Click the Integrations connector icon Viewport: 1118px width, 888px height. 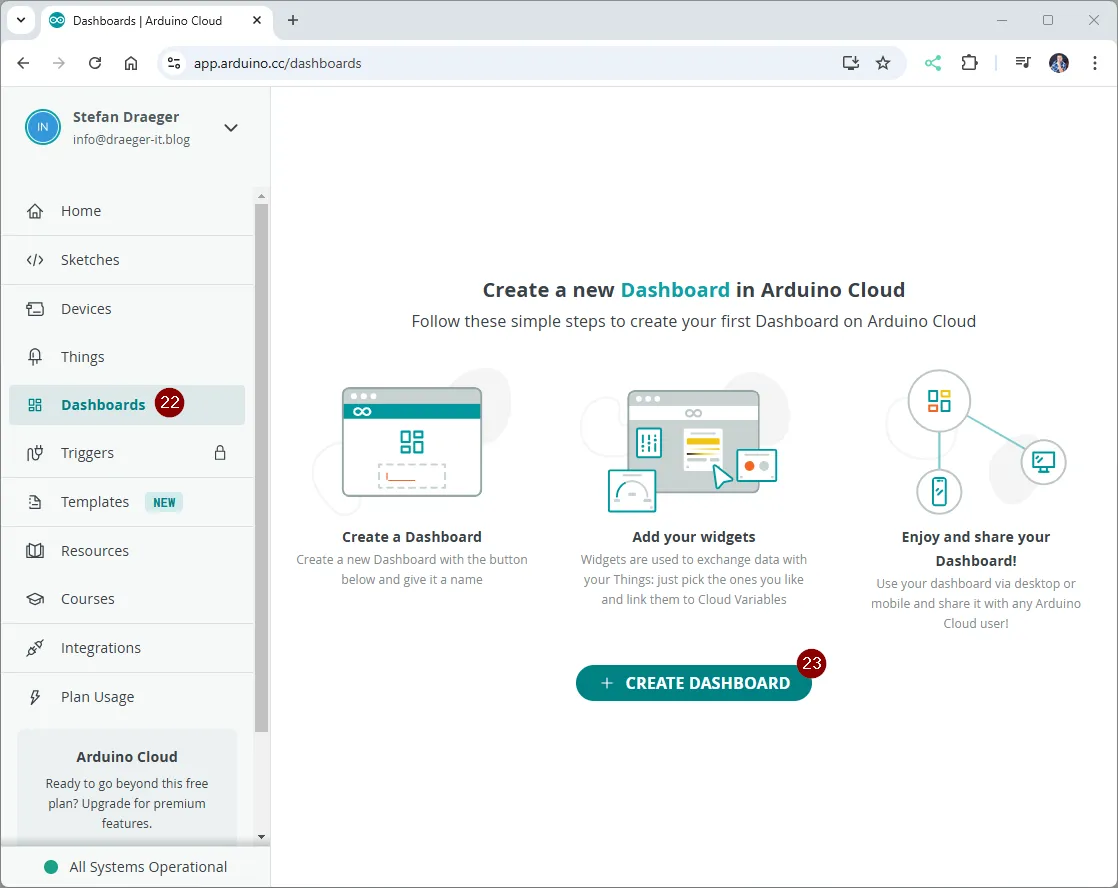pyautogui.click(x=35, y=648)
